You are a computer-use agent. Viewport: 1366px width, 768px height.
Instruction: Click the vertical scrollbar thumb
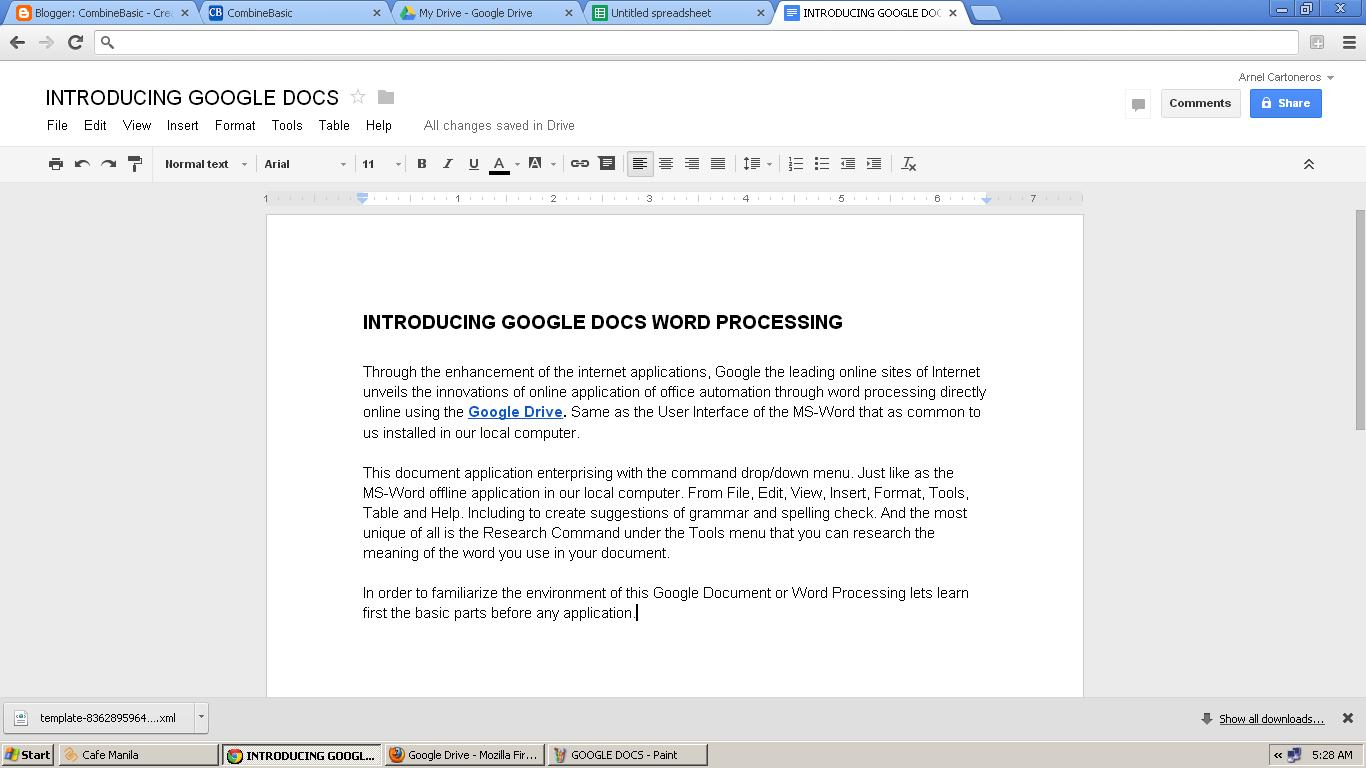pos(1359,320)
